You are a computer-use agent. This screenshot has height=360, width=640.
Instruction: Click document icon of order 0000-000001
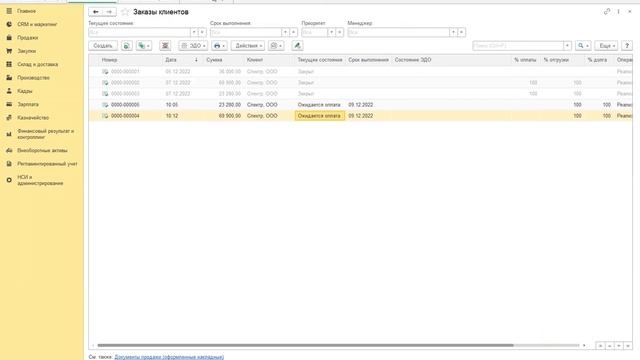[x=105, y=71]
